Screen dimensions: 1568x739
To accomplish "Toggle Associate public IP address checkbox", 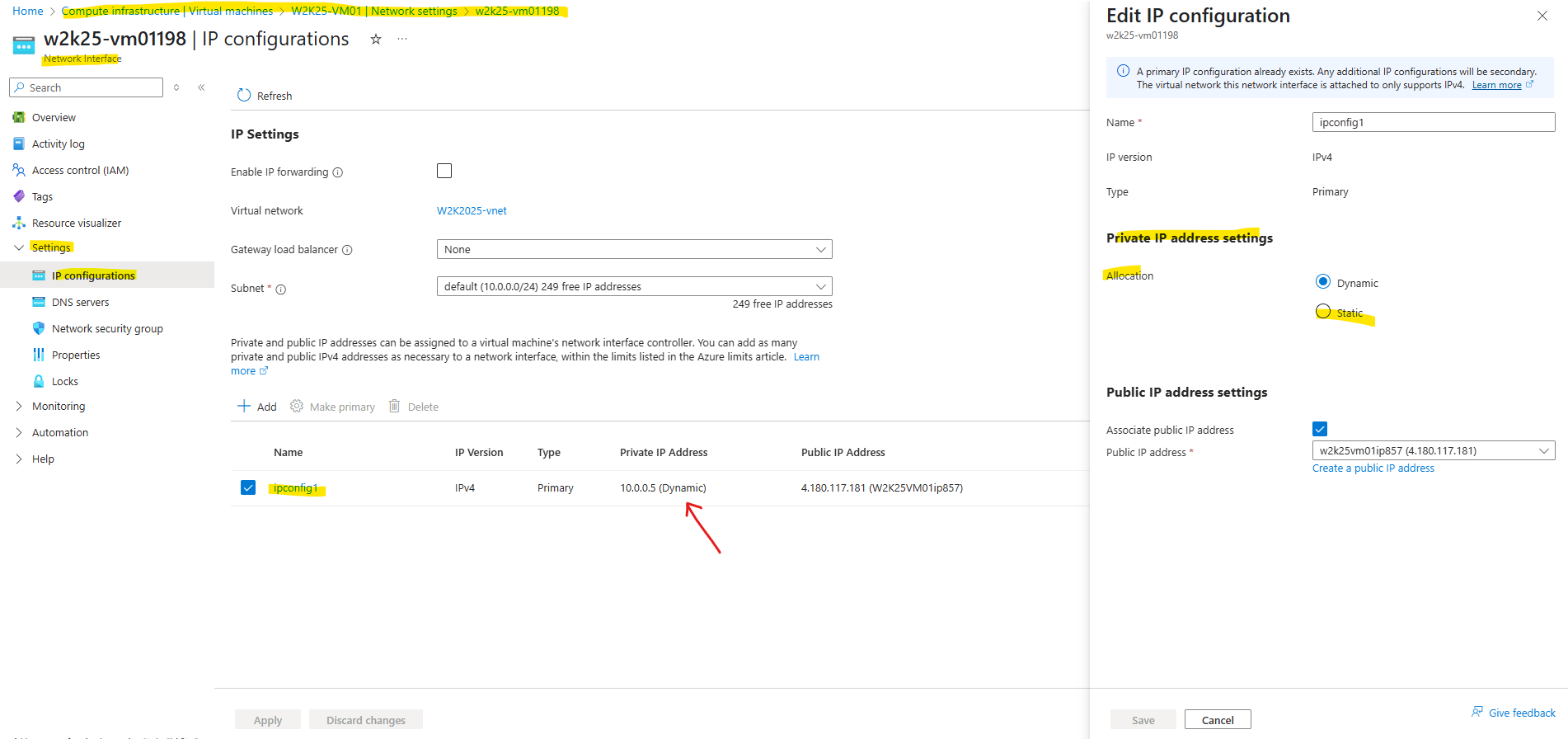I will (1320, 429).
